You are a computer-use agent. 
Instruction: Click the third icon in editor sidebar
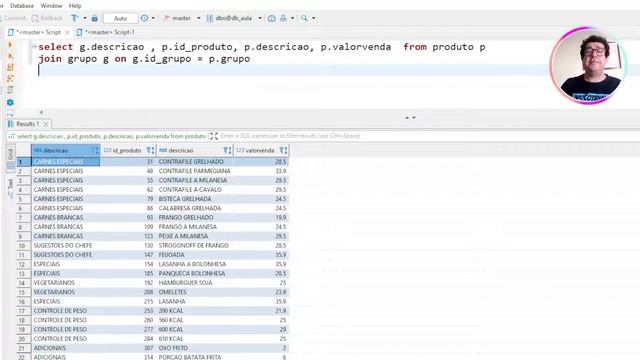pos(10,67)
